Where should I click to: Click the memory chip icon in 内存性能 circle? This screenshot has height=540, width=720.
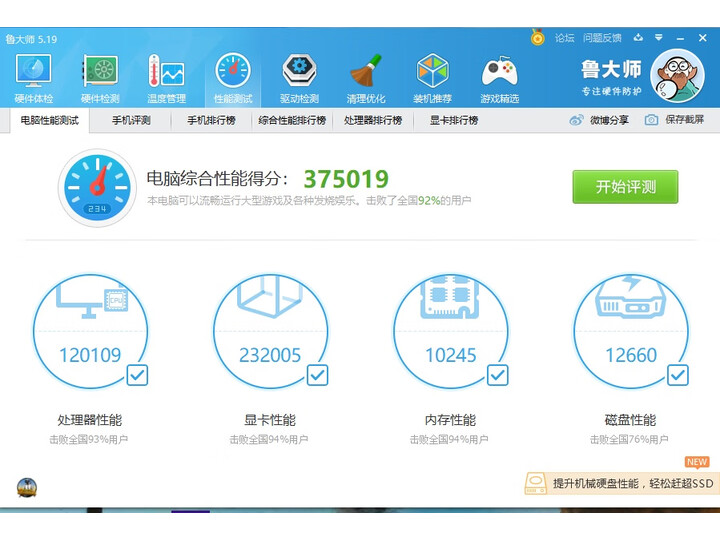click(450, 297)
